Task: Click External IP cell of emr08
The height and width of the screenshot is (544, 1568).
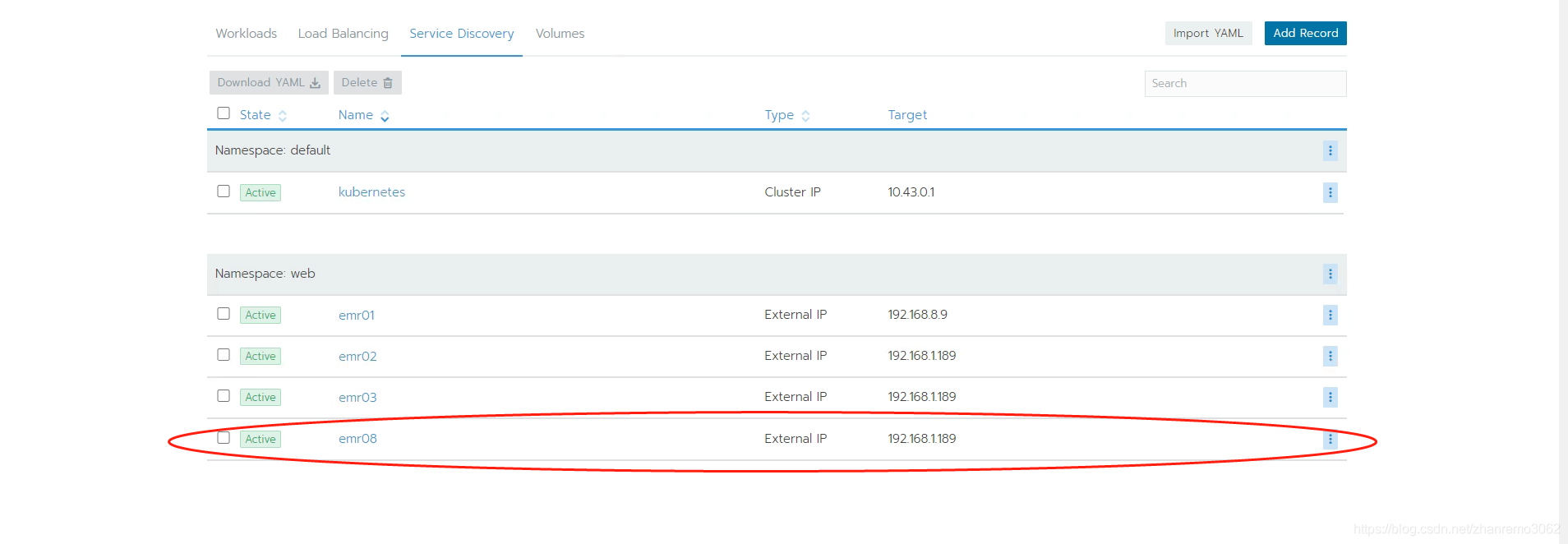Action: (796, 439)
